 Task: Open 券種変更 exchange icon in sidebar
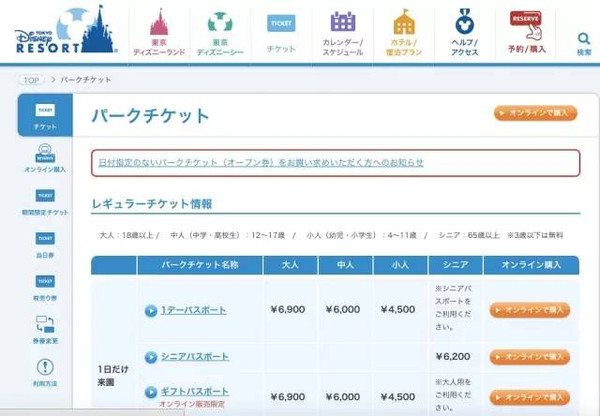[x=45, y=330]
